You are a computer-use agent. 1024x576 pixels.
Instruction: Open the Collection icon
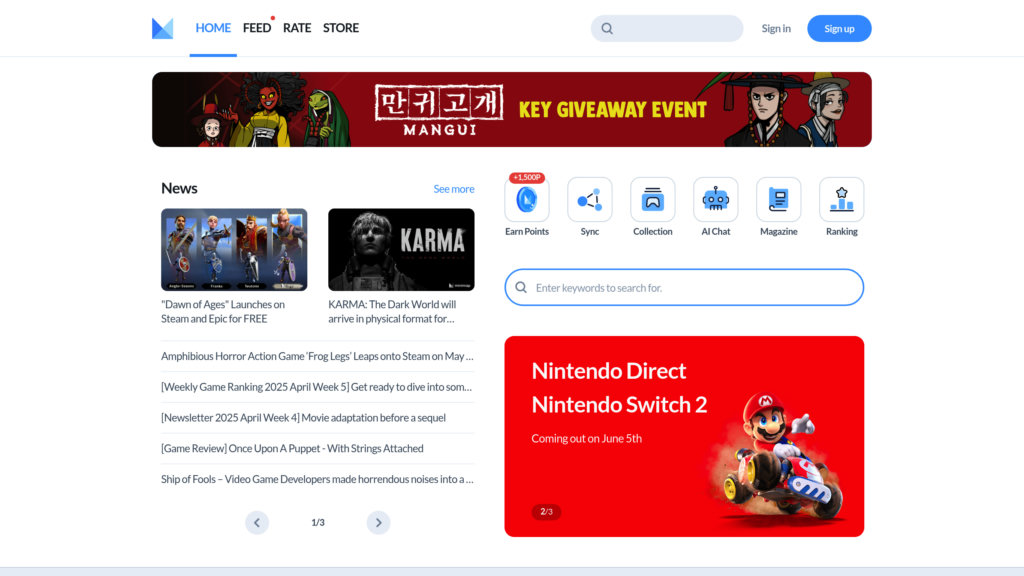pyautogui.click(x=652, y=199)
